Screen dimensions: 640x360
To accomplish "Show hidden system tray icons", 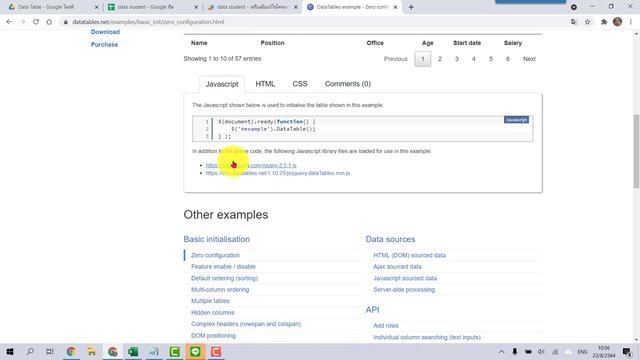I will pyautogui.click(x=501, y=351).
